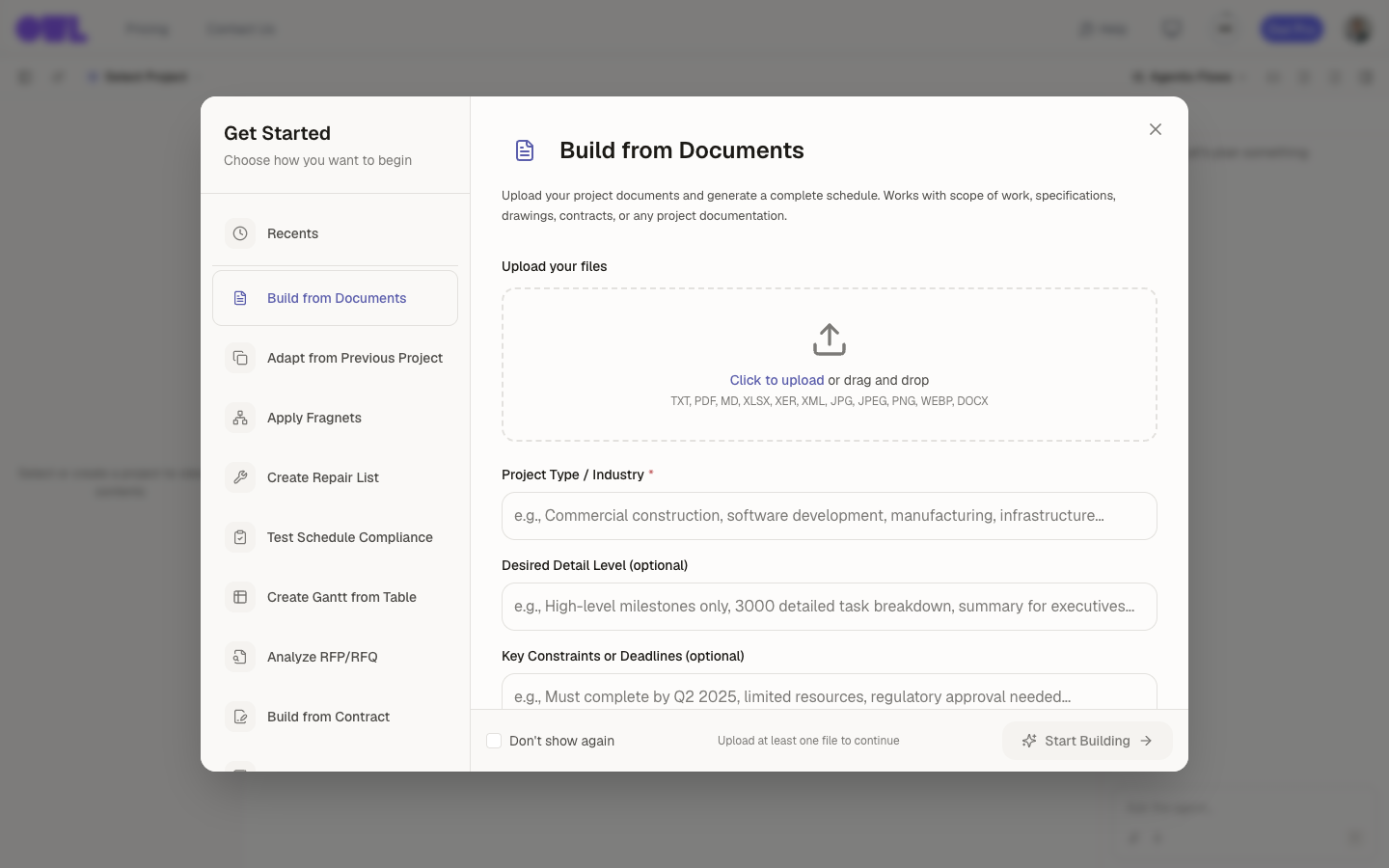Click the network icon for Apply Fragnets
The width and height of the screenshot is (1389, 868).
[x=240, y=418]
